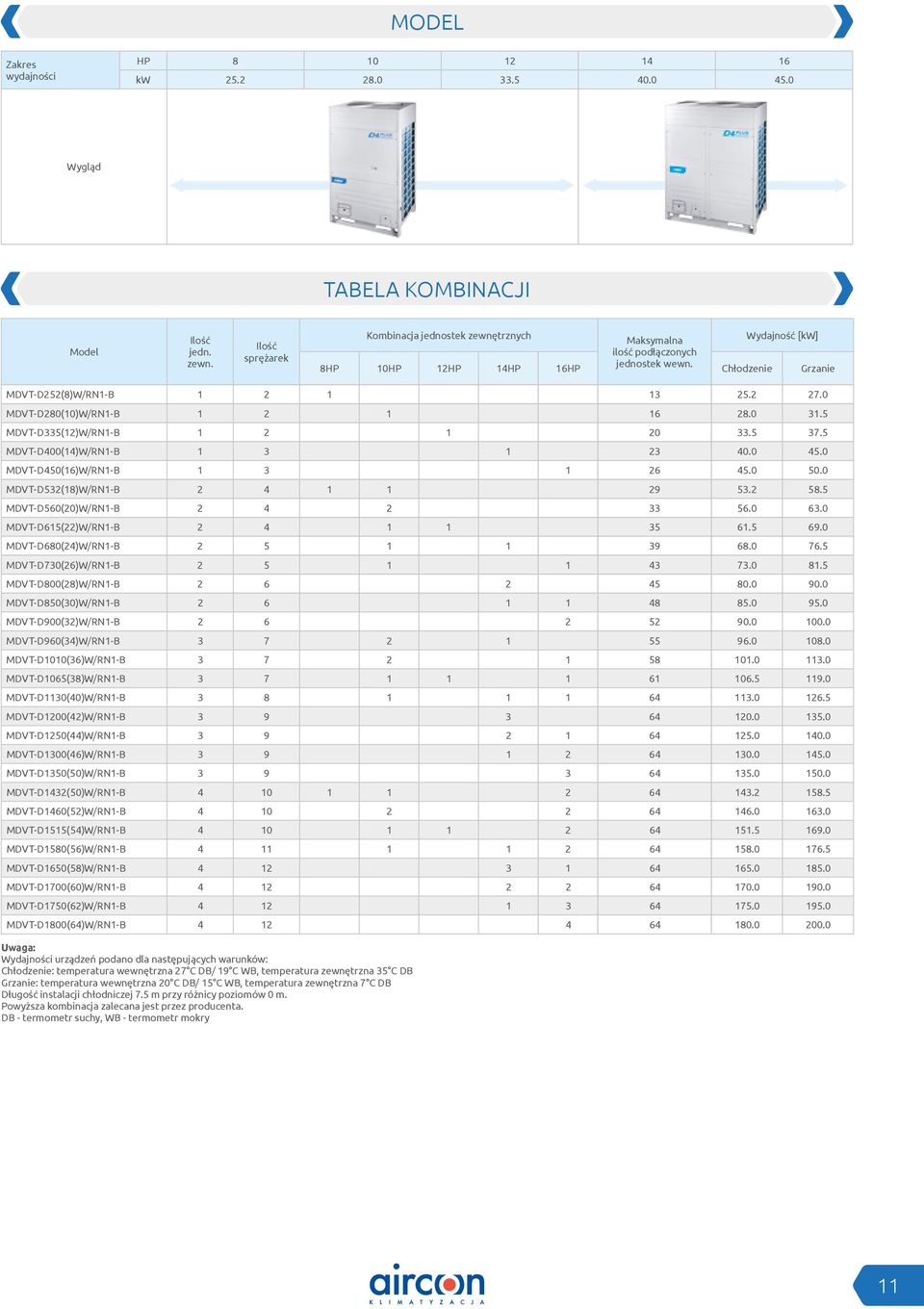The height and width of the screenshot is (1309, 924).
Task: Select model MDVT-D1350(50)W/RN1-B
Action: (x=65, y=774)
